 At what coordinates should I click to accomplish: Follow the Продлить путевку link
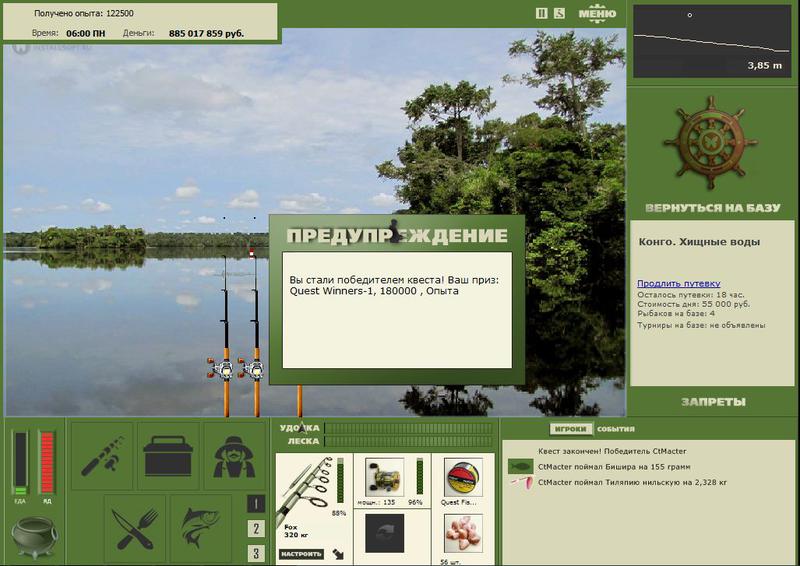pos(679,283)
